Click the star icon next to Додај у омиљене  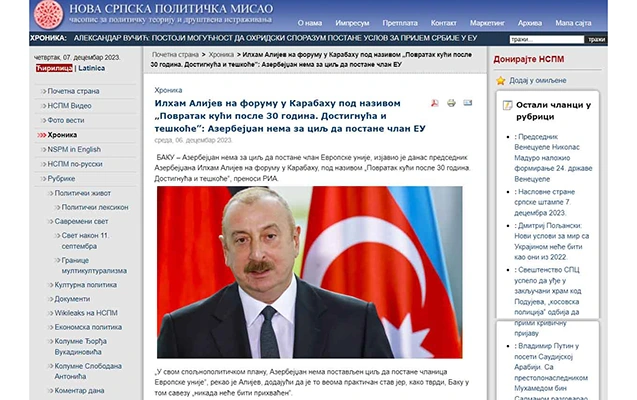[x=500, y=79]
